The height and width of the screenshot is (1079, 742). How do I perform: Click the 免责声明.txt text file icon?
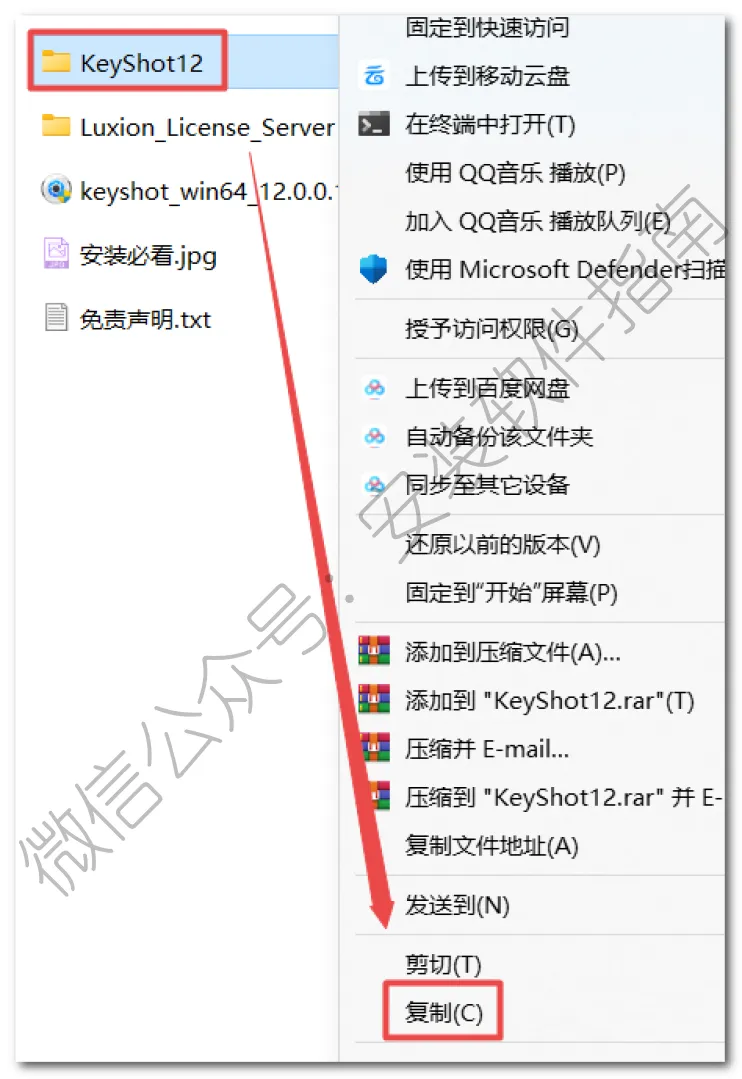point(56,317)
